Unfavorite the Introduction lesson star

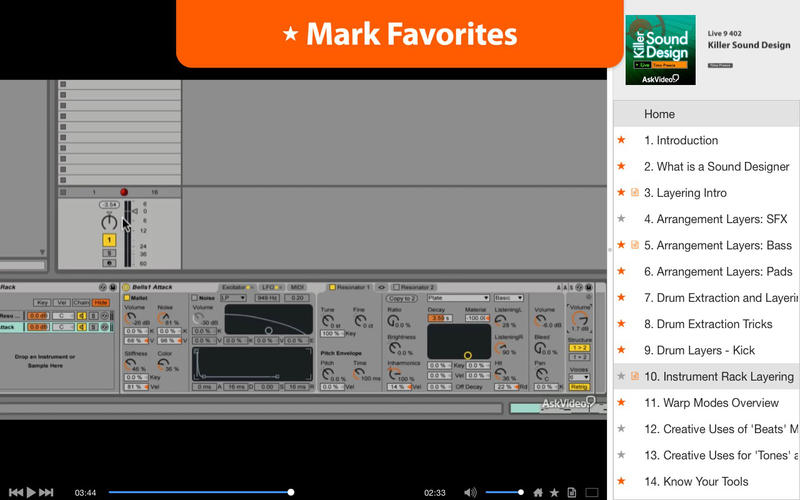(621, 140)
